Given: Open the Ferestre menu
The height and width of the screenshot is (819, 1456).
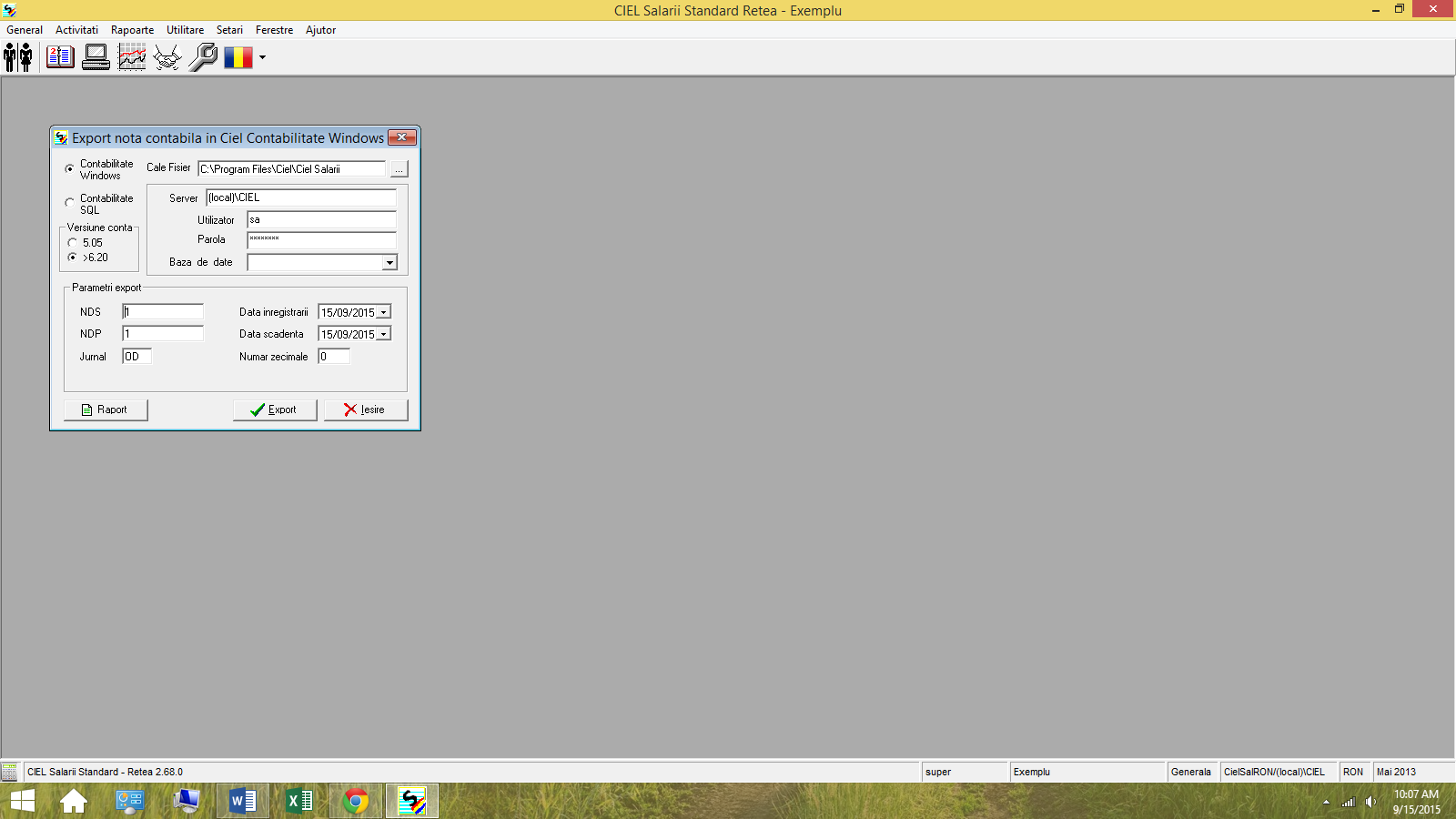Looking at the screenshot, I should (x=274, y=30).
